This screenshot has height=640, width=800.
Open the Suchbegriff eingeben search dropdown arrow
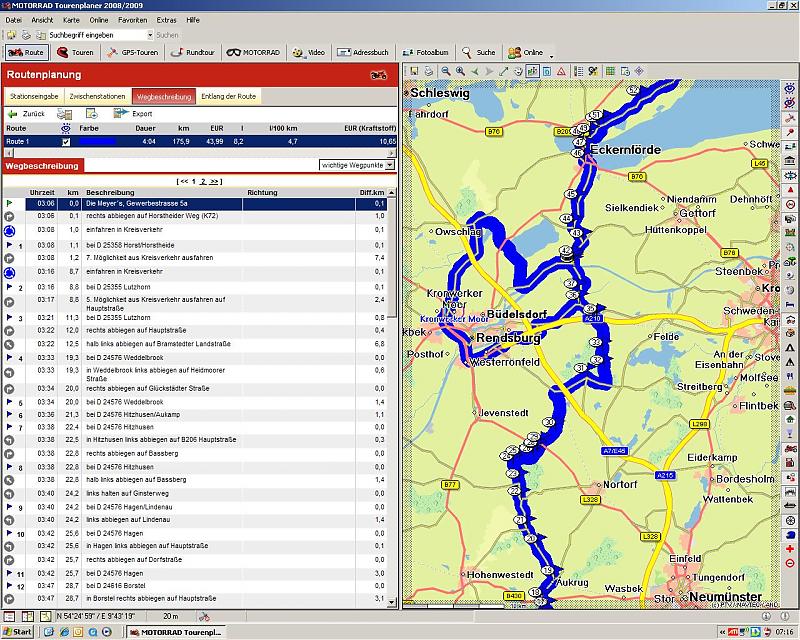(149, 35)
